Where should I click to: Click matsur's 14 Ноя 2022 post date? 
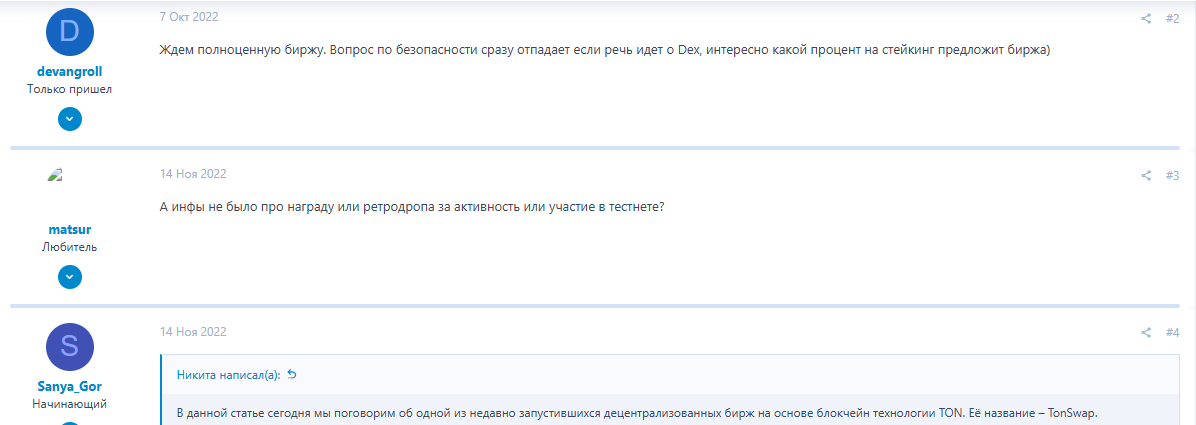point(193,174)
